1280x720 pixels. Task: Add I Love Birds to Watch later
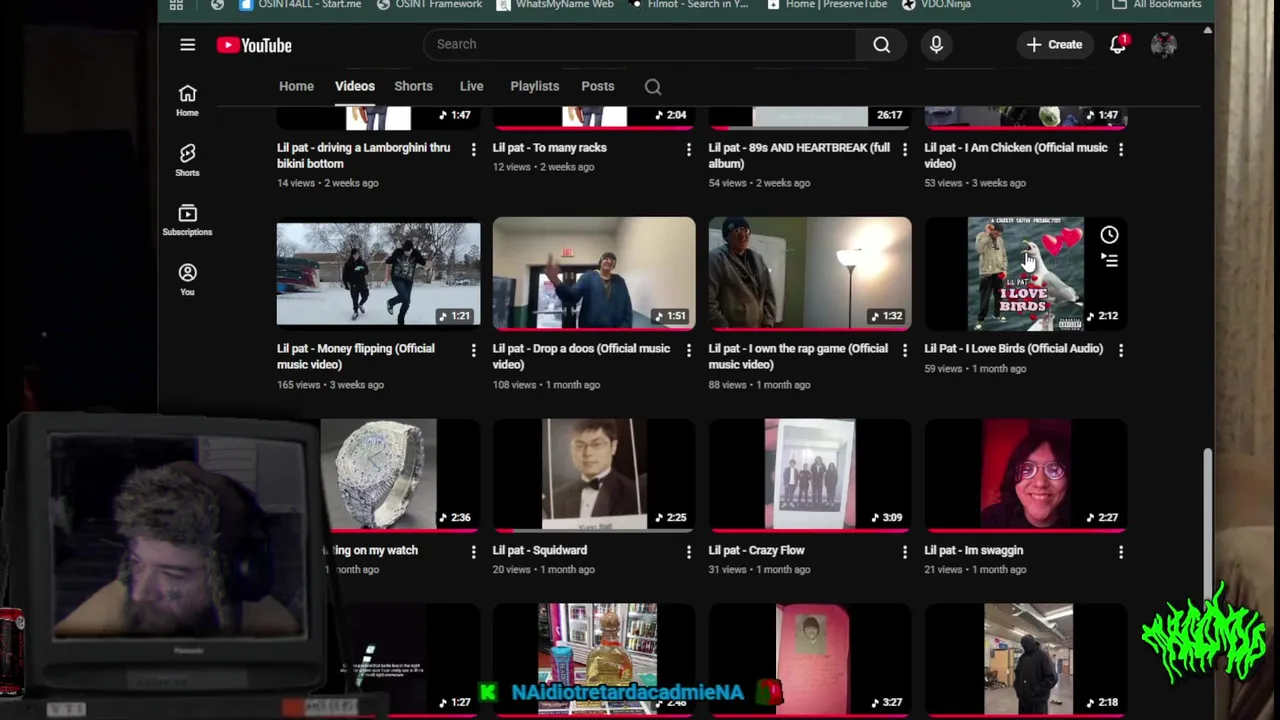click(x=1109, y=235)
